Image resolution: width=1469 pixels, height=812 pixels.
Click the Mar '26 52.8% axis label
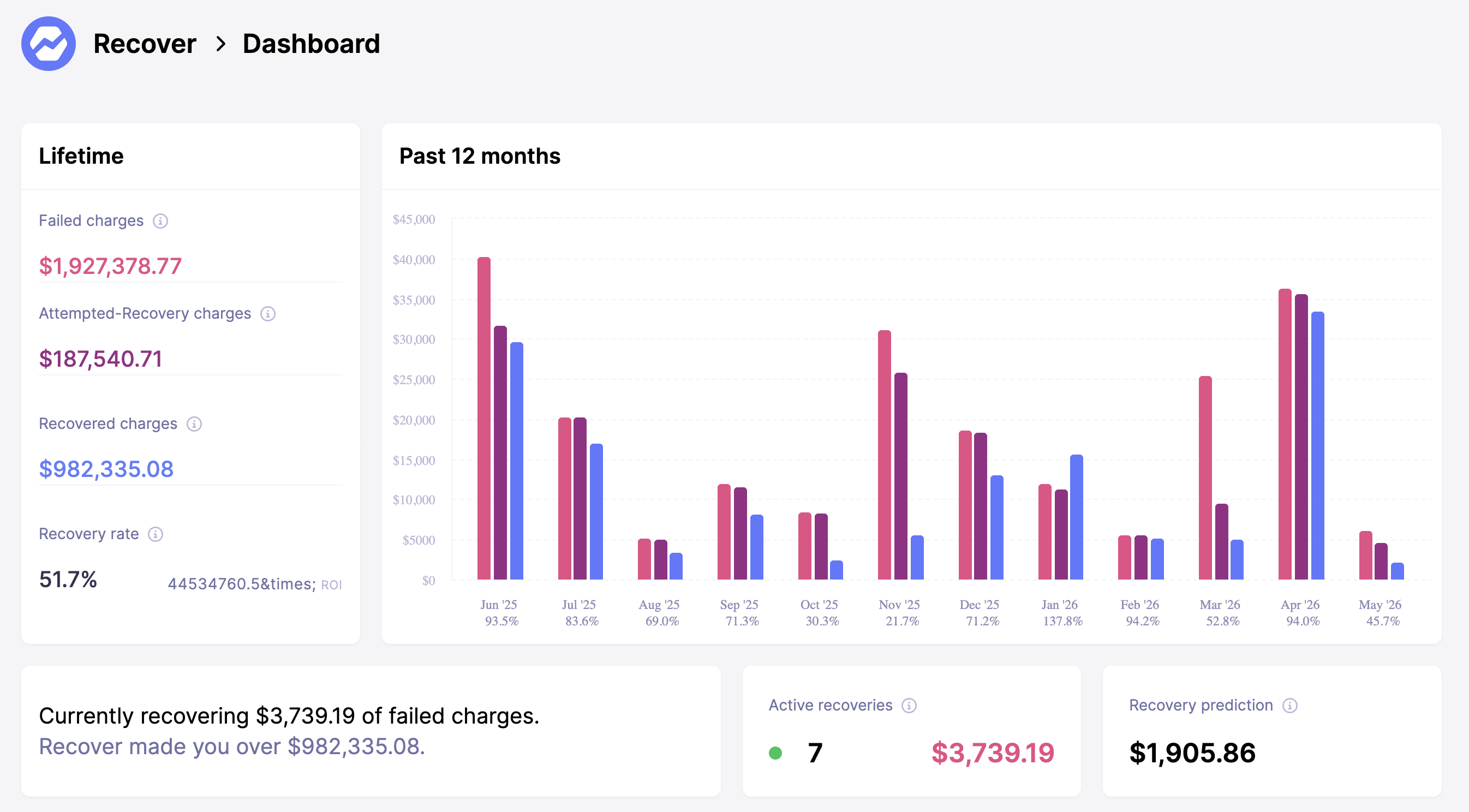(1221, 612)
